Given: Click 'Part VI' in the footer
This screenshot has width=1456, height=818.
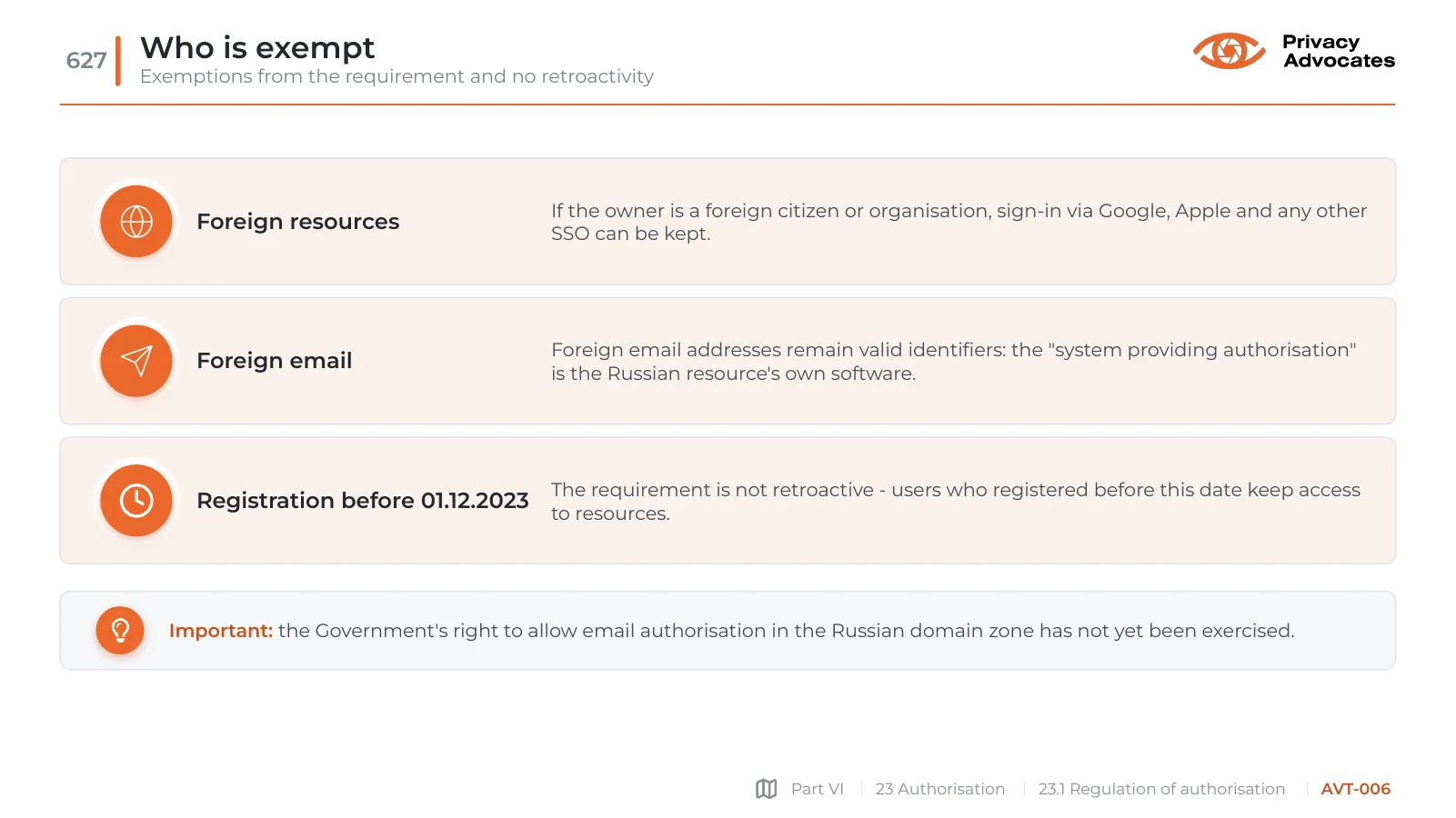Looking at the screenshot, I should pyautogui.click(x=817, y=789).
